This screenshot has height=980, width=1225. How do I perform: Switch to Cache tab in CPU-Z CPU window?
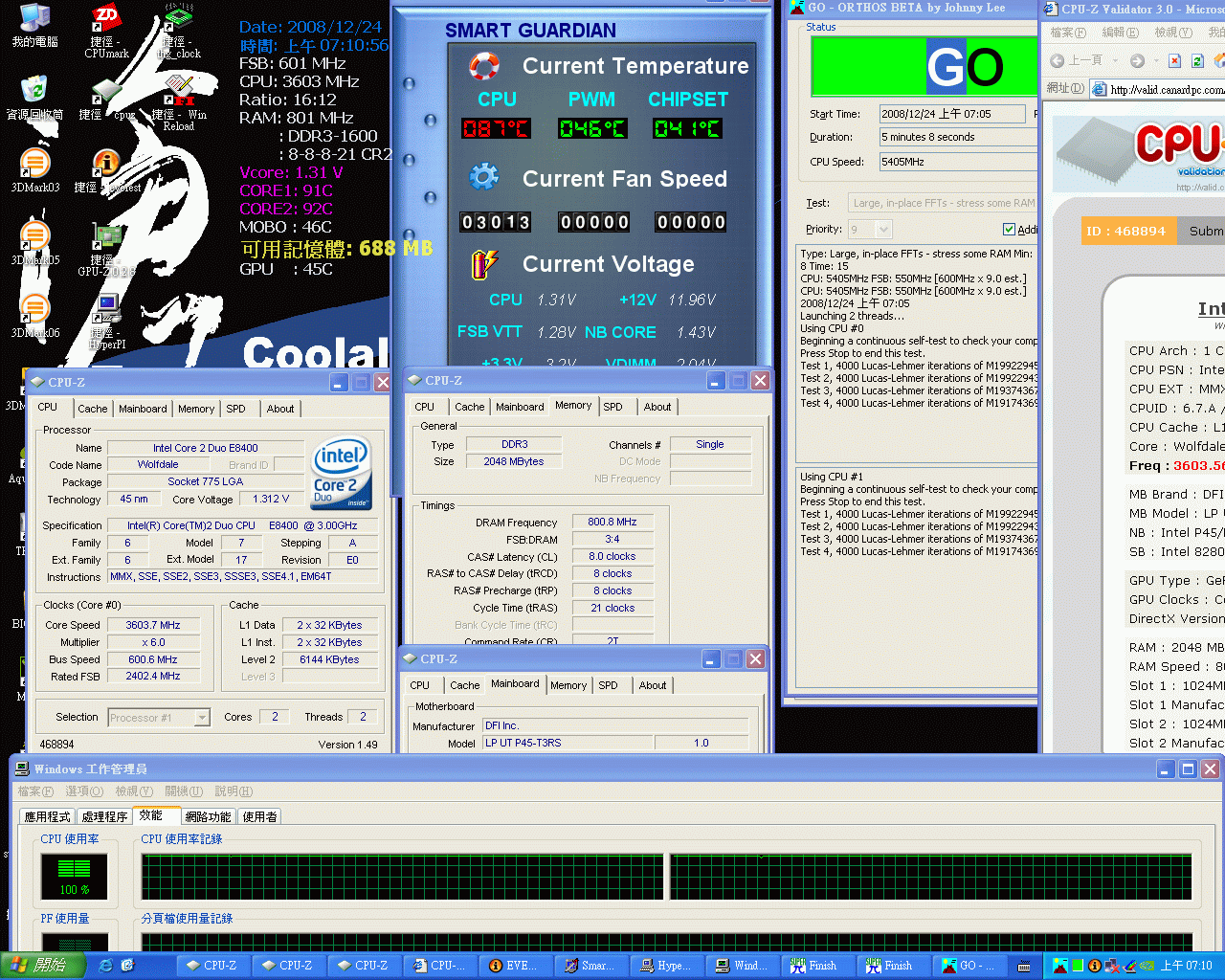click(93, 409)
